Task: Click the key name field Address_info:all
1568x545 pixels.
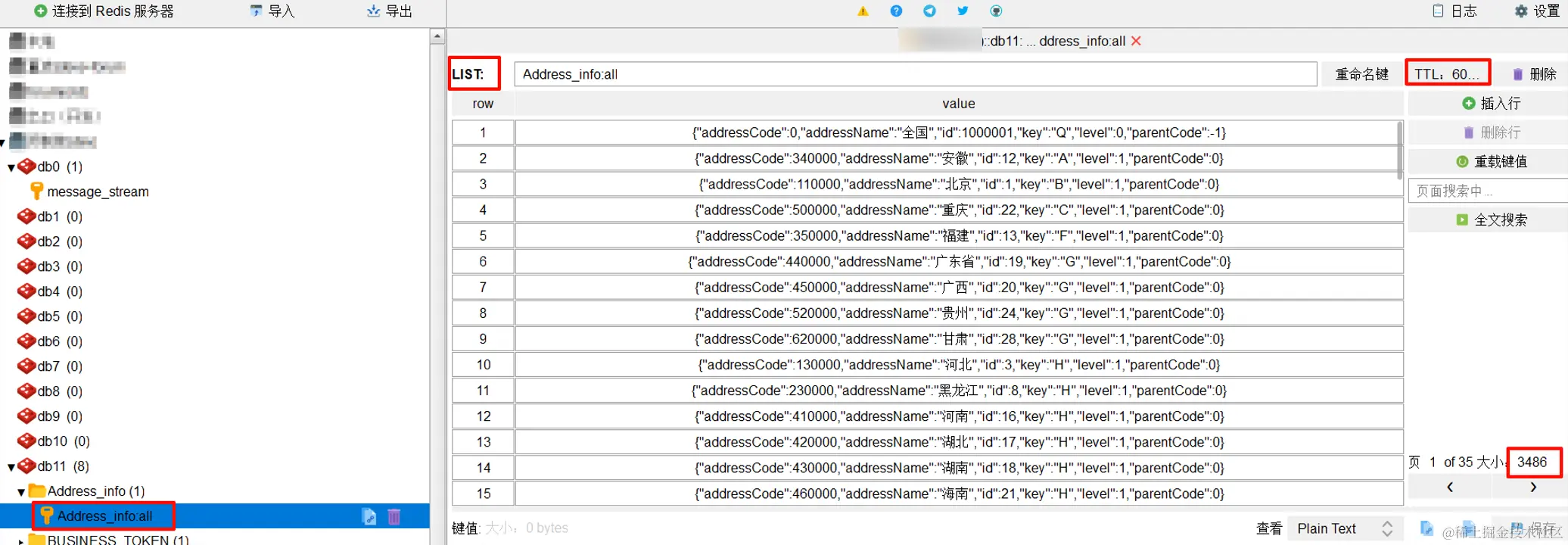Action: (916, 74)
